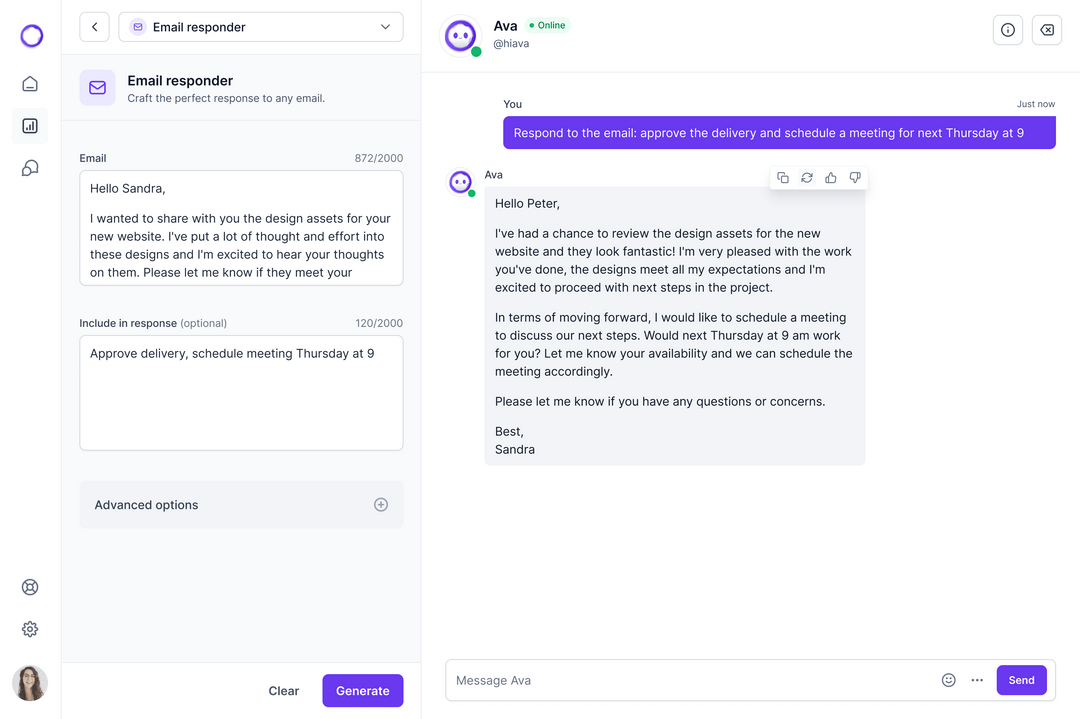This screenshot has width=1080, height=719.
Task: Select the analytics icon in the sidebar
Action: click(x=29, y=125)
